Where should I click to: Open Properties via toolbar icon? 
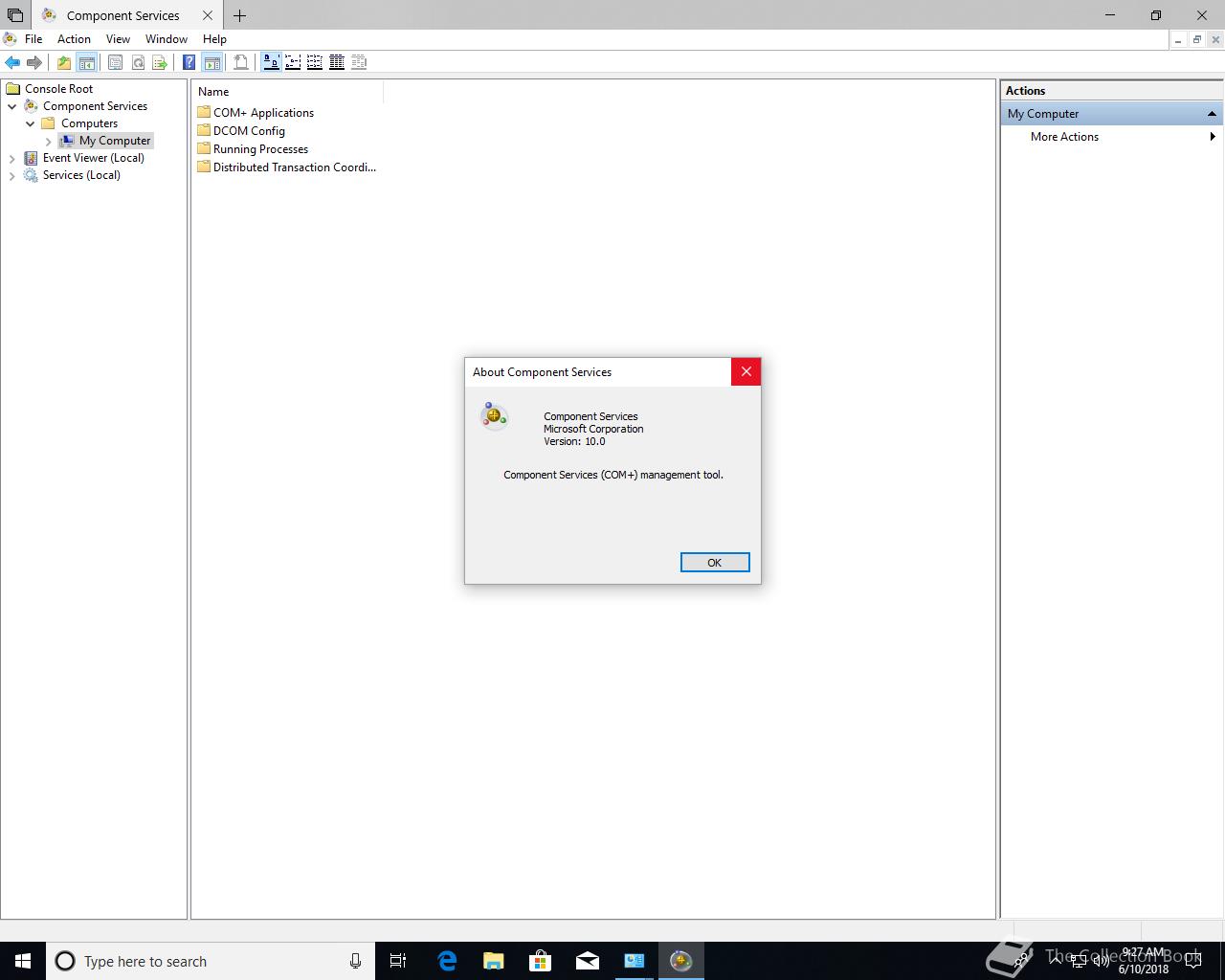115,62
